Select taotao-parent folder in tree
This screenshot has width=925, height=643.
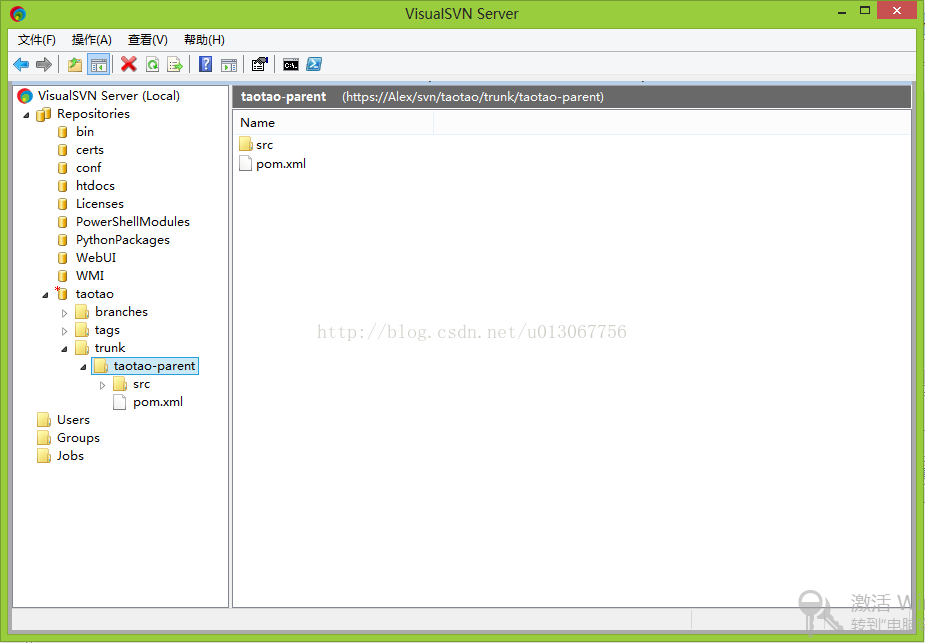(x=154, y=366)
